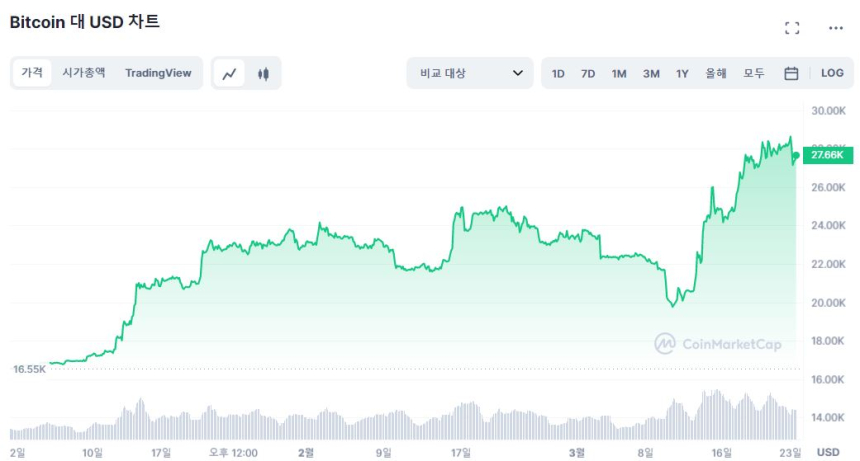The height and width of the screenshot is (461, 860).
Task: Show the 1Y time range
Action: [x=682, y=73]
